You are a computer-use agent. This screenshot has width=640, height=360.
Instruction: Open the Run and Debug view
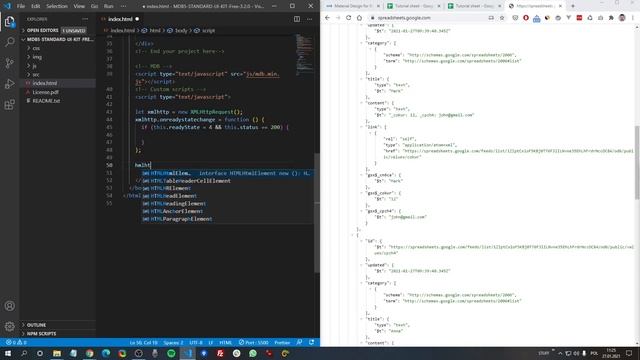pyautogui.click(x=9, y=84)
